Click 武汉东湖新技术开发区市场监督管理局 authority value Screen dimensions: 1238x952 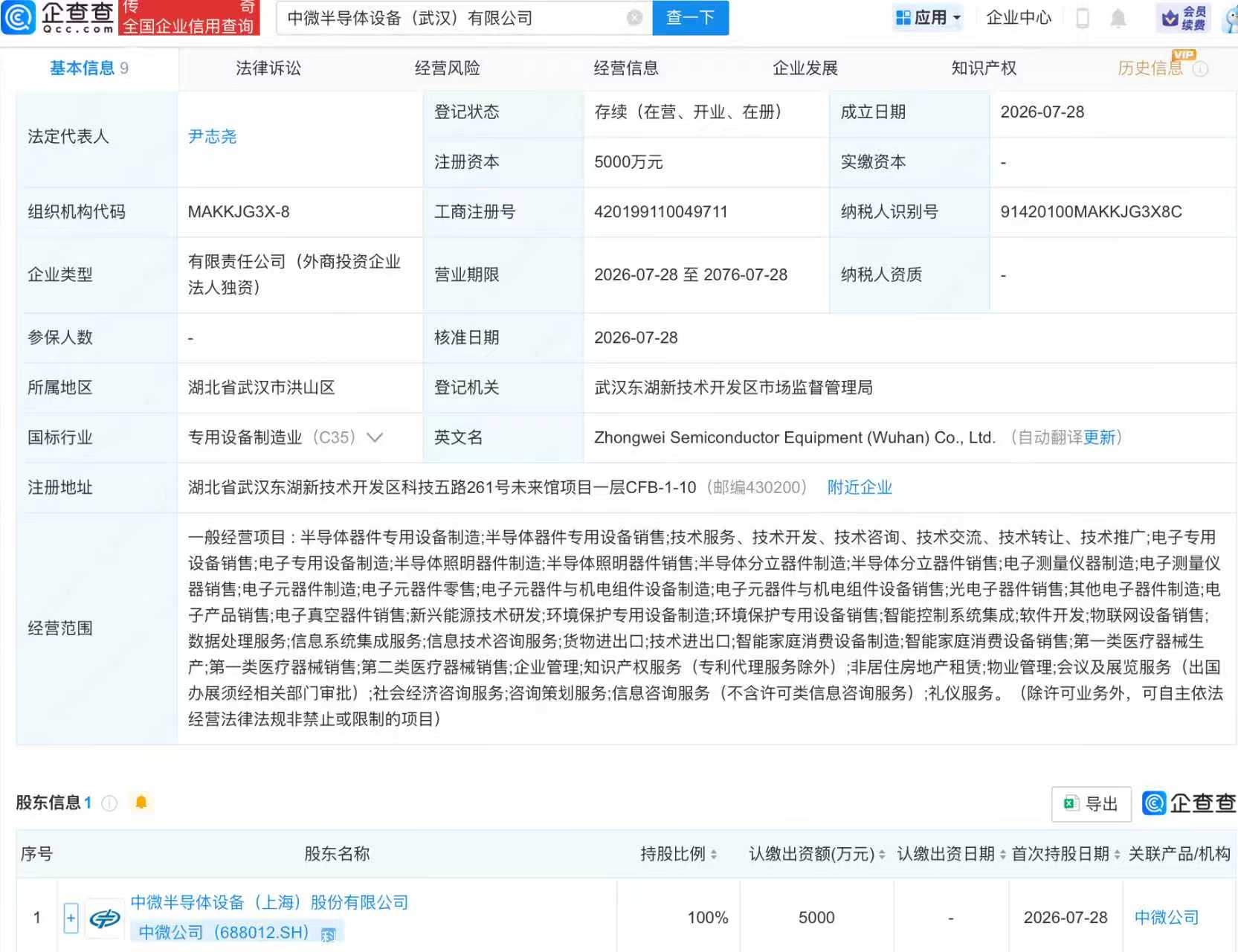click(733, 387)
